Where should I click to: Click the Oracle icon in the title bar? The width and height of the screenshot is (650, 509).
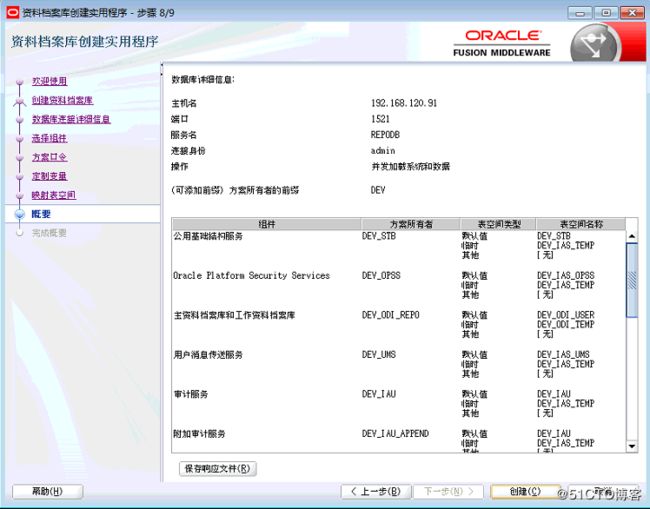[x=13, y=12]
